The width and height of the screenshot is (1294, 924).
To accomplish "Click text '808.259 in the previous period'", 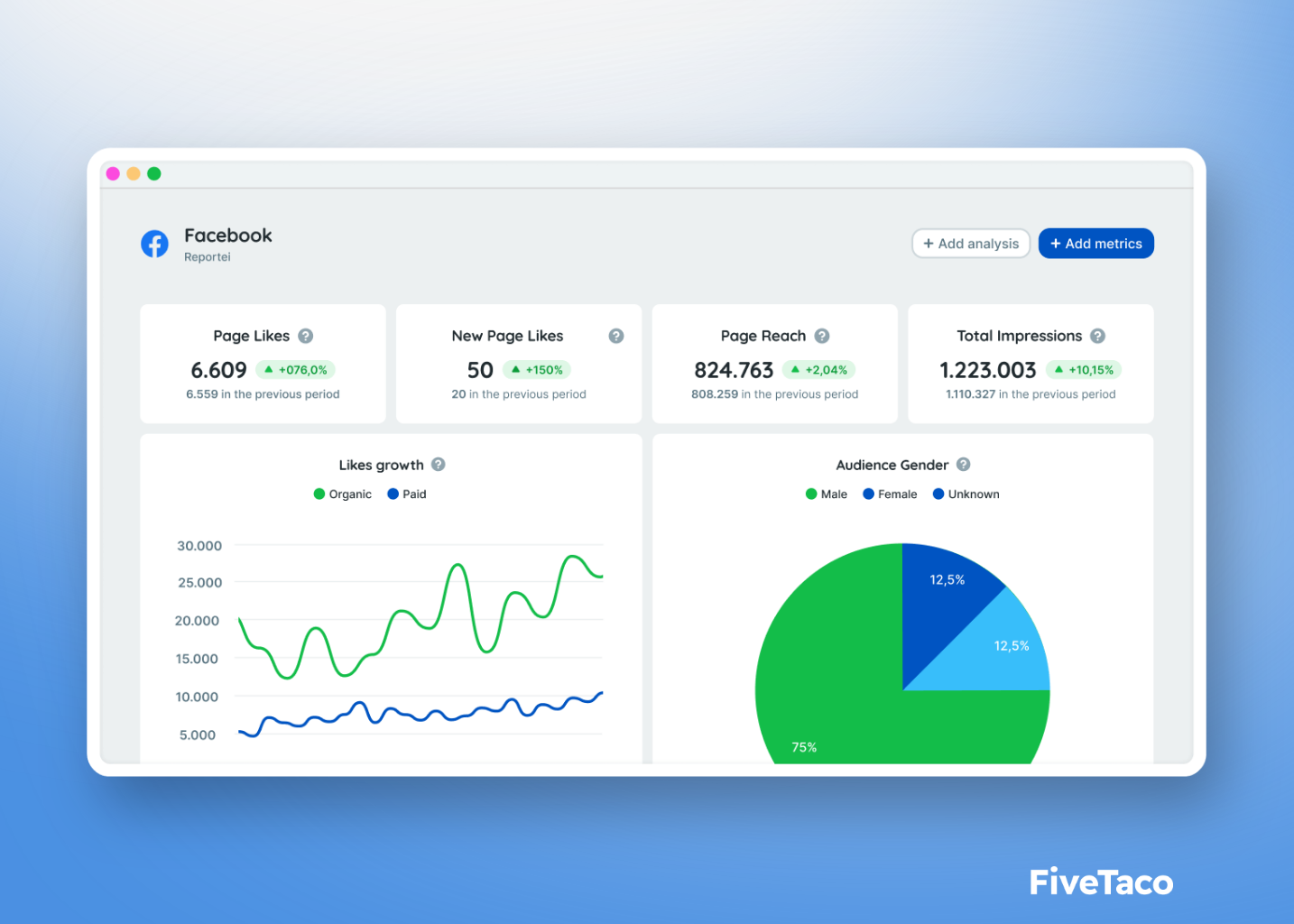I will 775,394.
